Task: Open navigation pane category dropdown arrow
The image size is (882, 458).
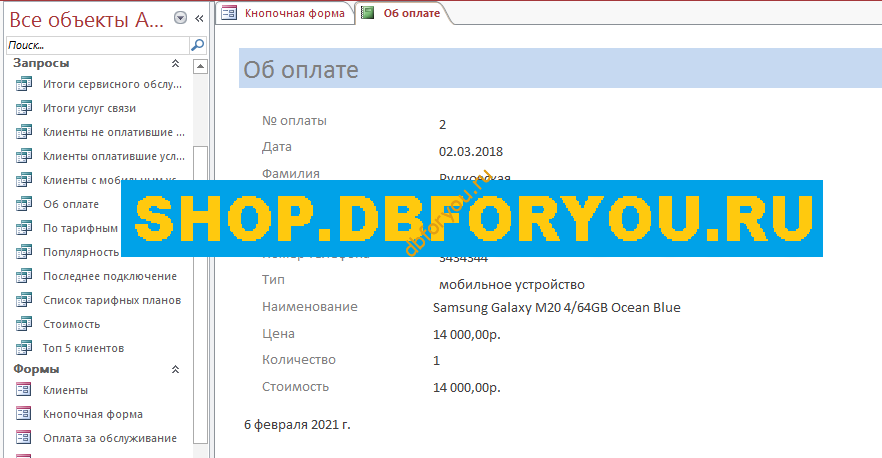Action: click(x=181, y=19)
